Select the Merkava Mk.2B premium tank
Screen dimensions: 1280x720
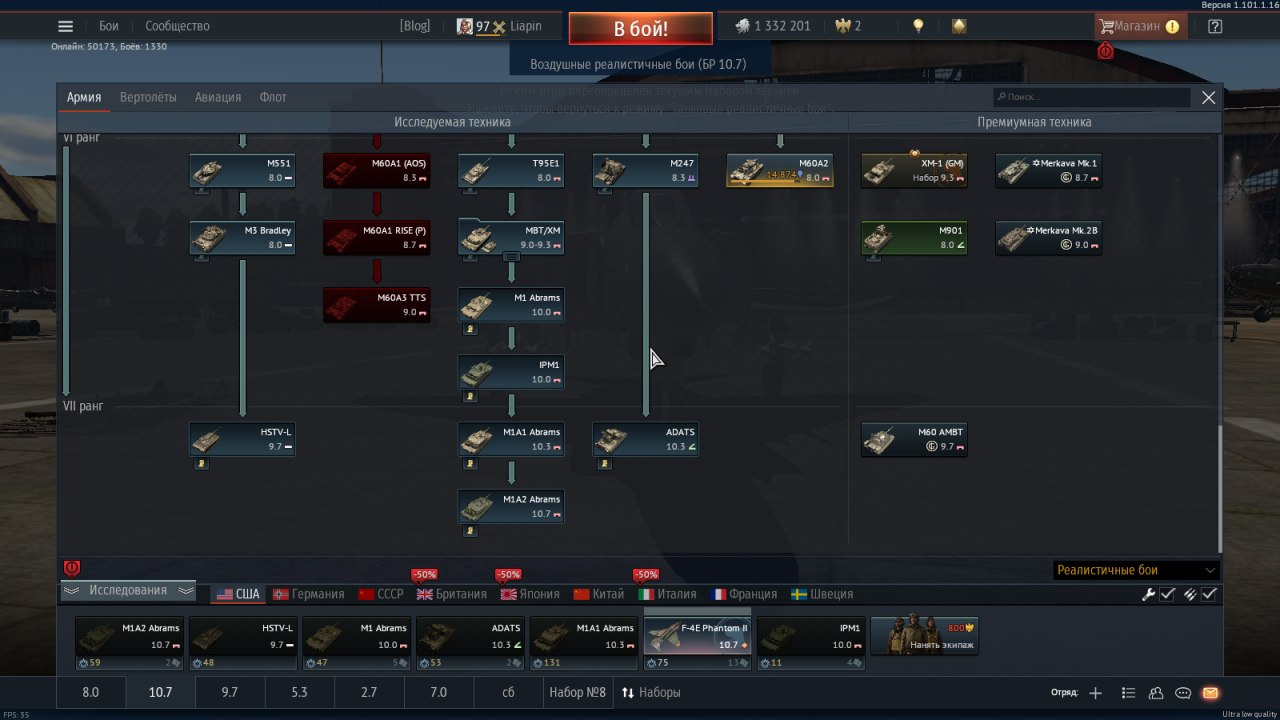click(1049, 238)
